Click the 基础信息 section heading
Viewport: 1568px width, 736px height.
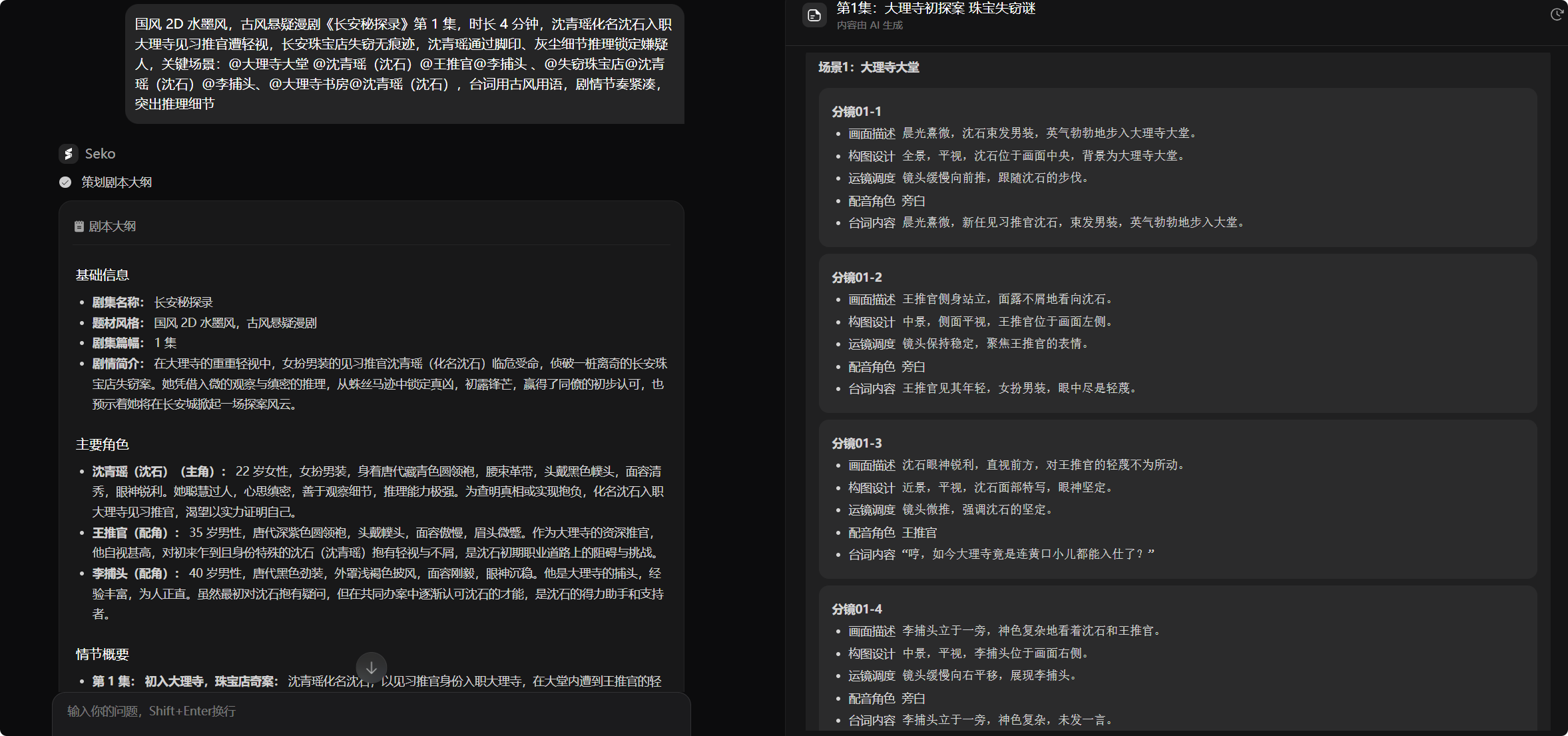[x=102, y=275]
